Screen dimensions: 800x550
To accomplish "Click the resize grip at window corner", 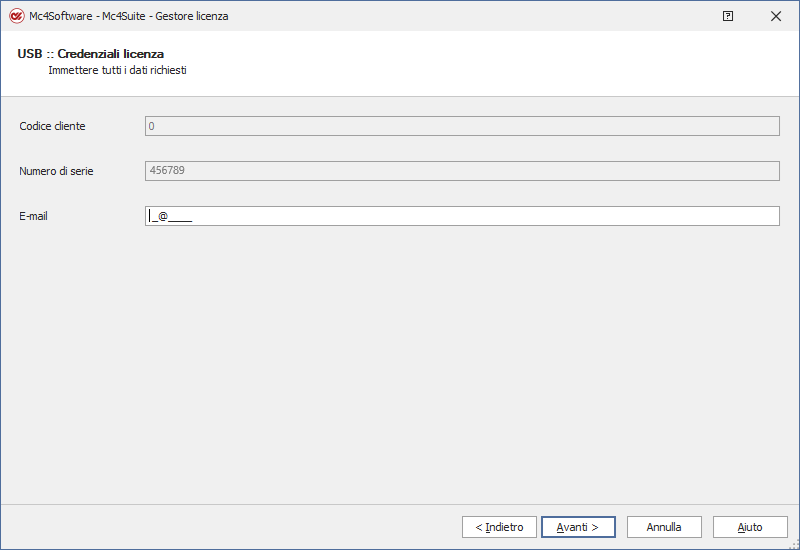I will [x=795, y=545].
